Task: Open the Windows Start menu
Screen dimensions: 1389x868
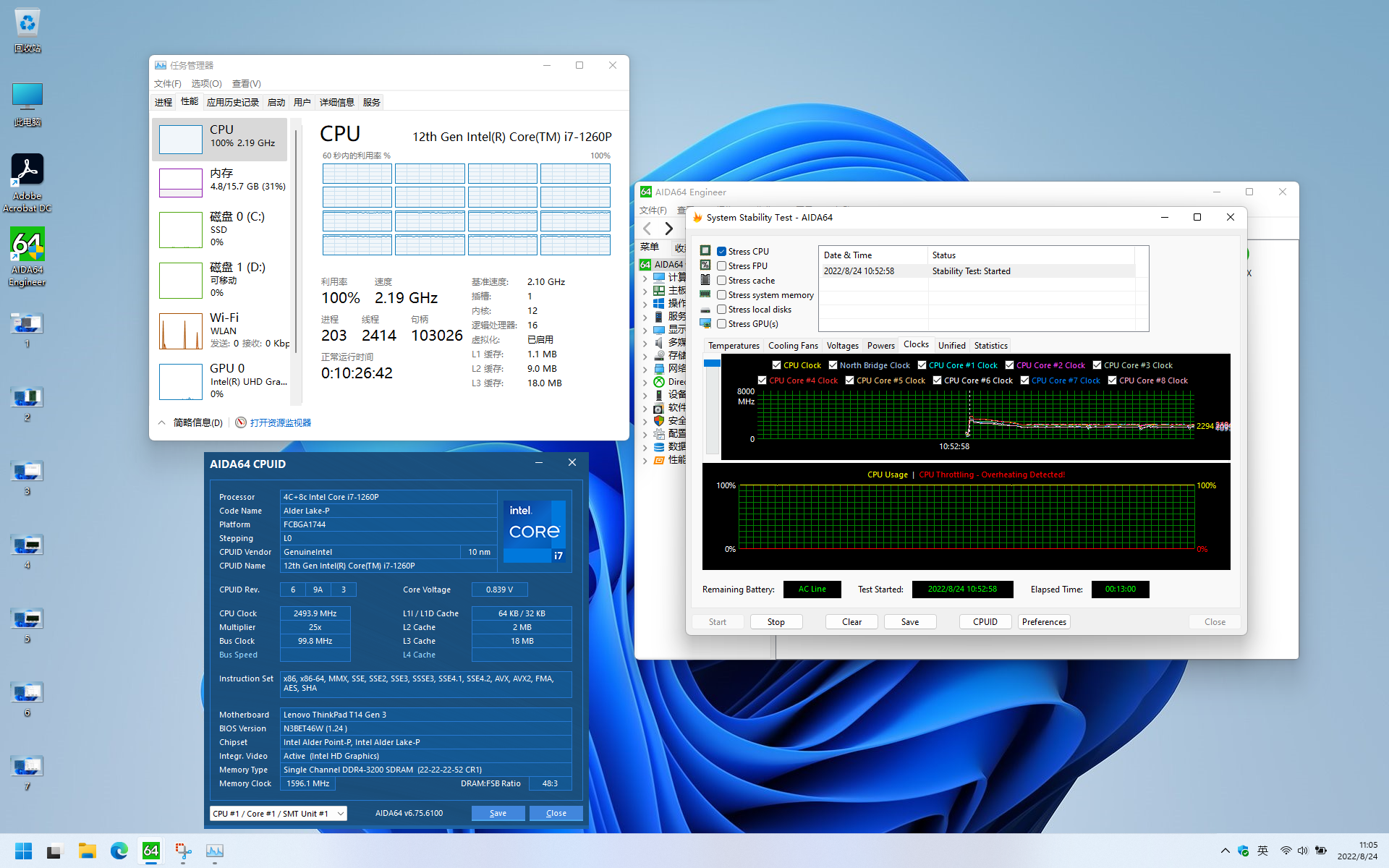Action: pyautogui.click(x=23, y=851)
